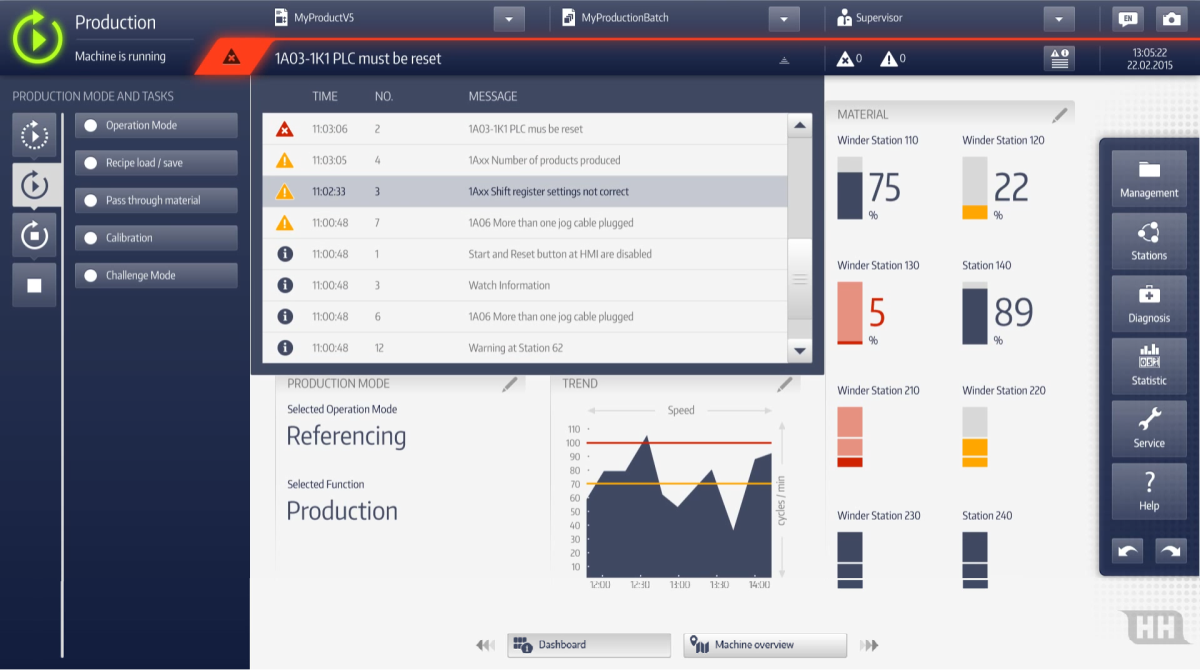
Task: Edit the Material panel with pencil icon
Action: [1060, 115]
